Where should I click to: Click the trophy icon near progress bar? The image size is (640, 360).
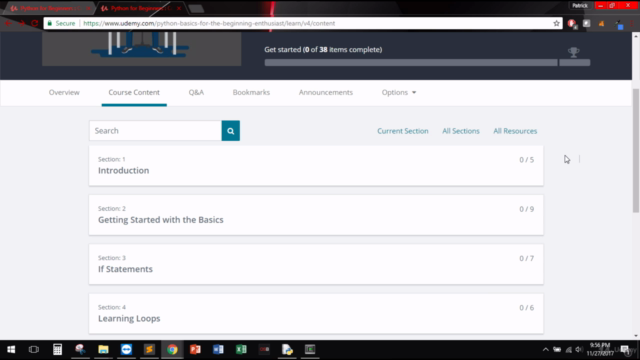[573, 52]
